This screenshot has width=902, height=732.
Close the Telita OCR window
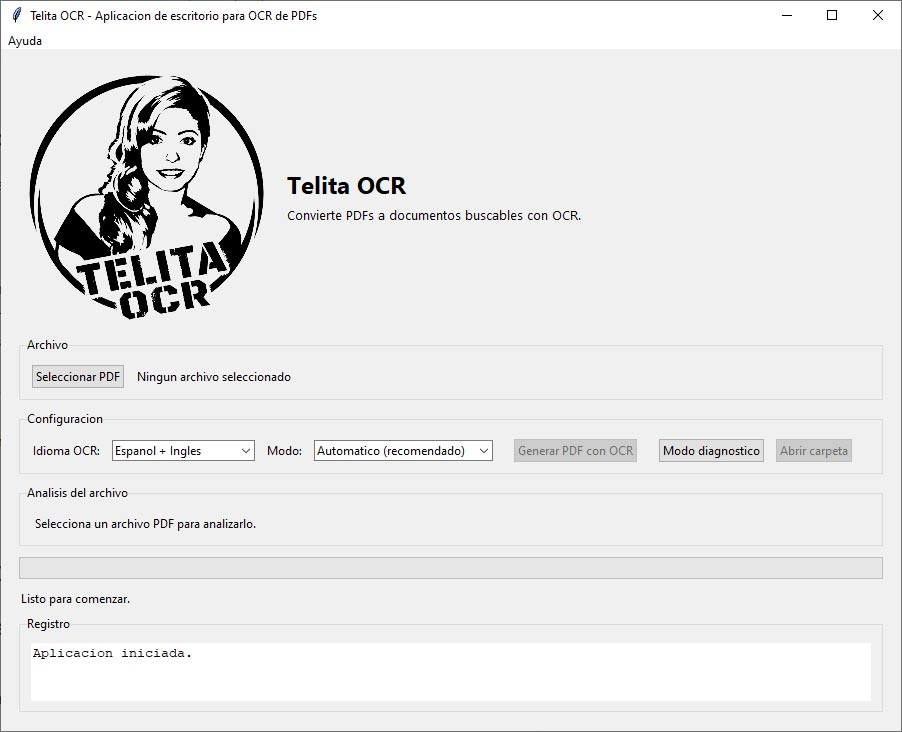click(x=878, y=15)
